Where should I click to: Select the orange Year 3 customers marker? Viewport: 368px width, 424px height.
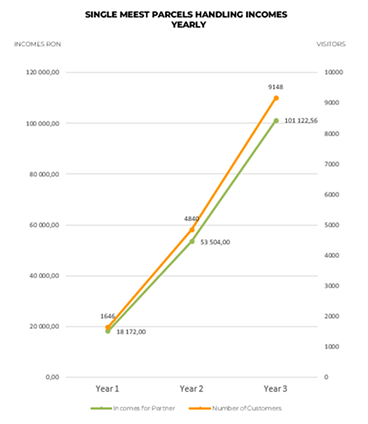[x=276, y=98]
